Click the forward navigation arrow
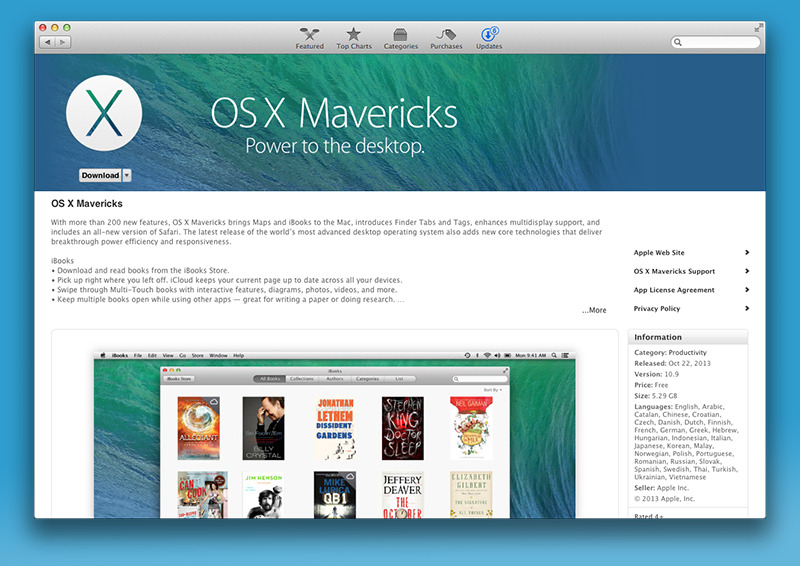 point(62,43)
